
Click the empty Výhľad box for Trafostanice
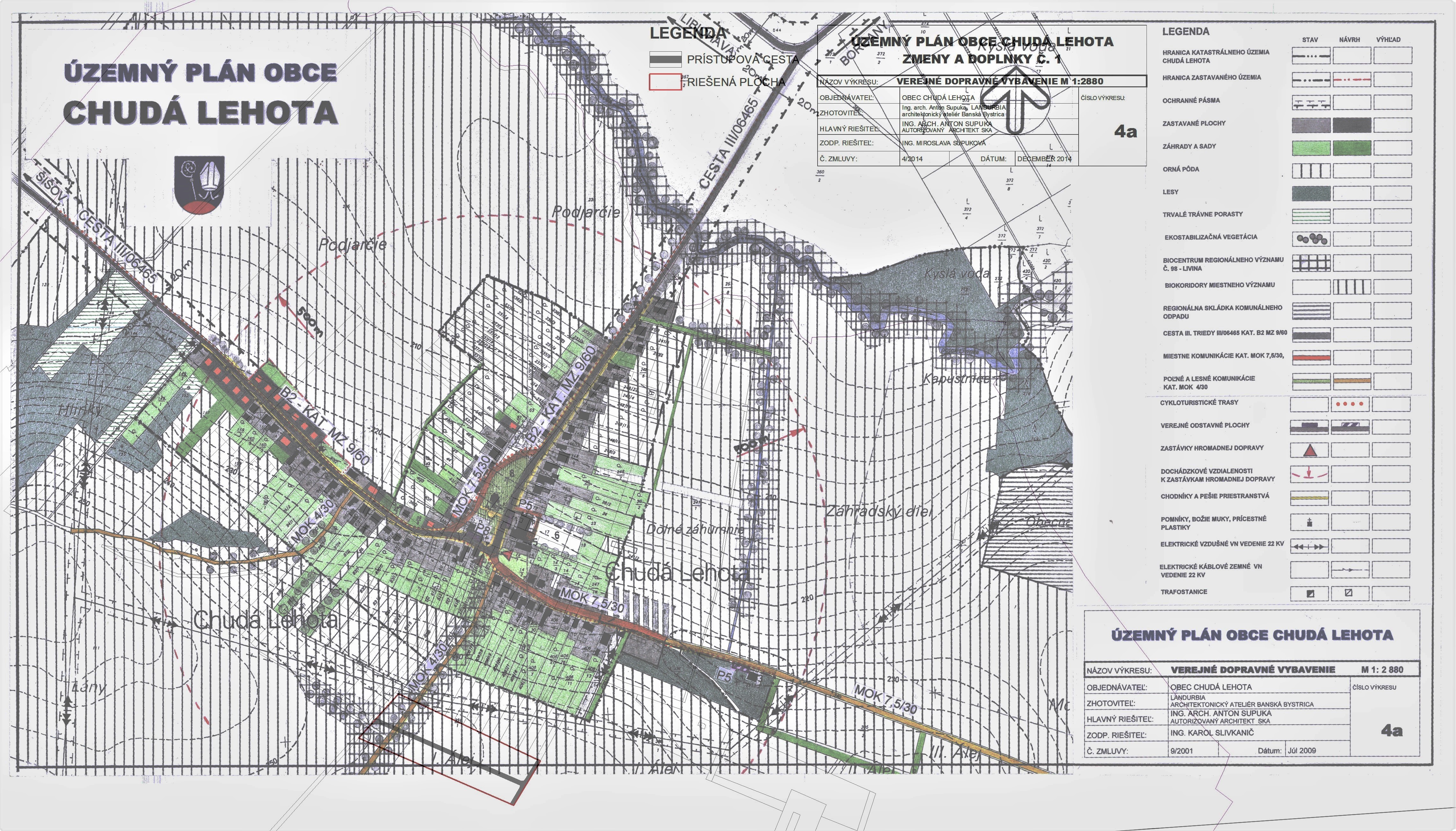pyautogui.click(x=1391, y=594)
